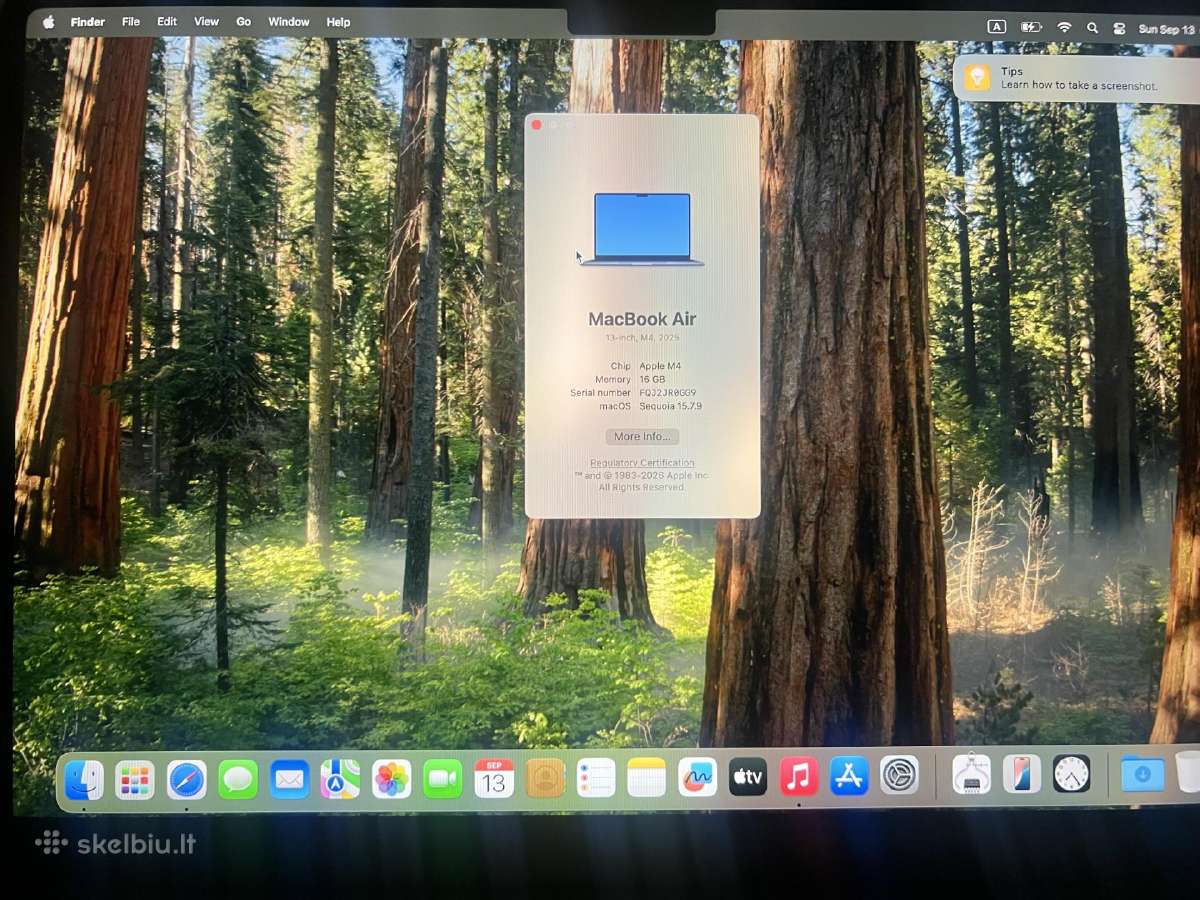
Task: Open the Messages app
Action: (238, 780)
